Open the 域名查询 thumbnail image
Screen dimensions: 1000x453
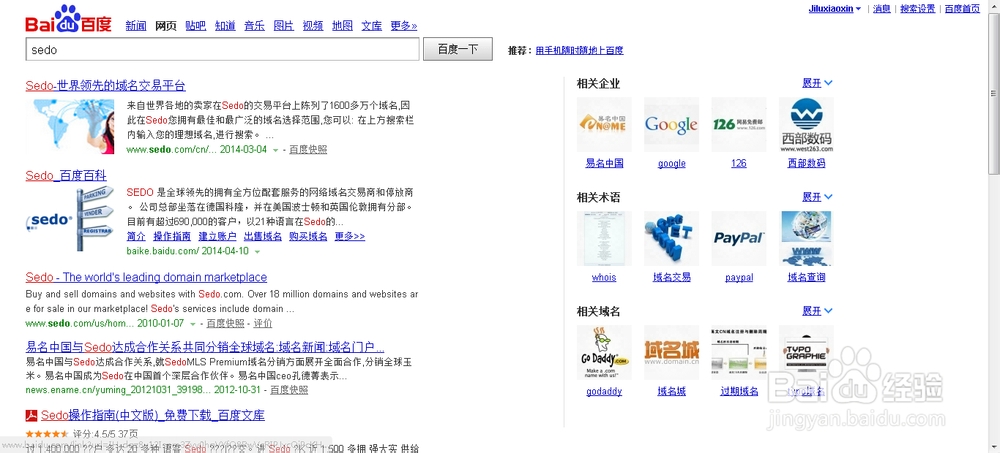click(x=806, y=239)
